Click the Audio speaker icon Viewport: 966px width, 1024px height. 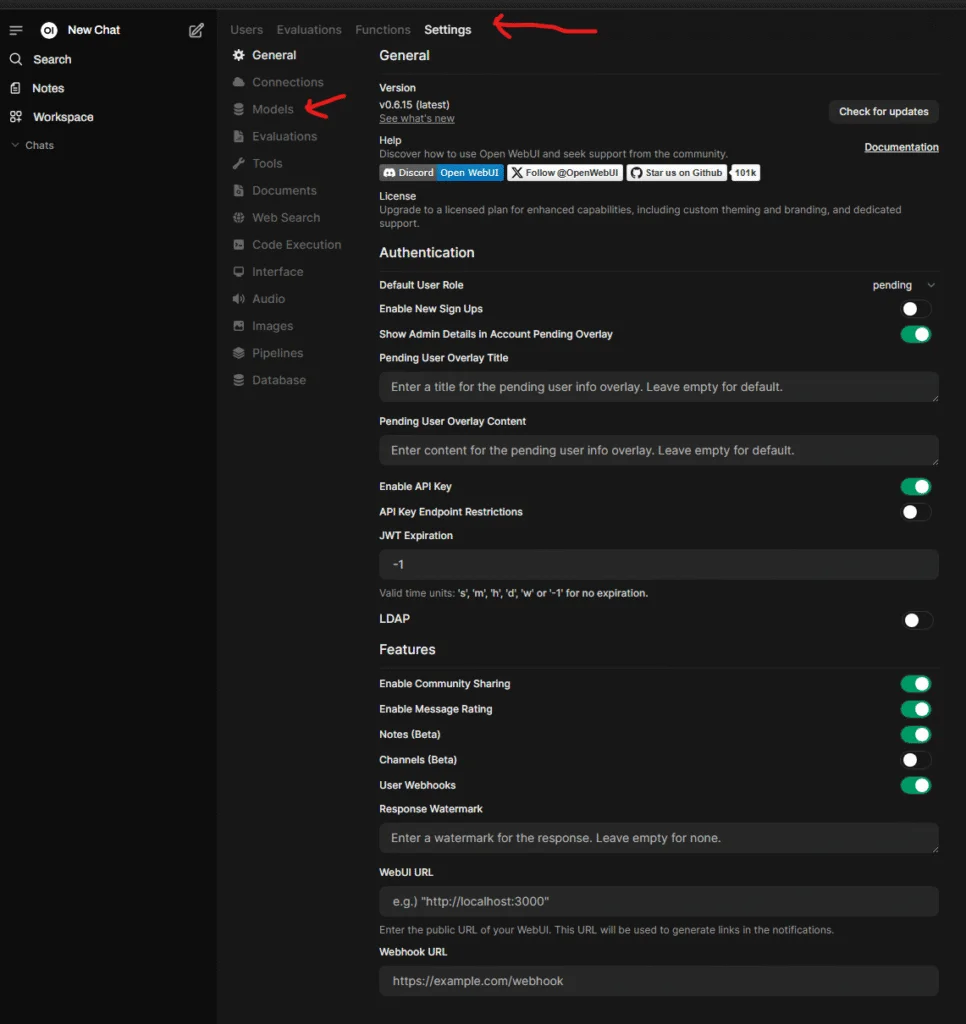coord(239,299)
